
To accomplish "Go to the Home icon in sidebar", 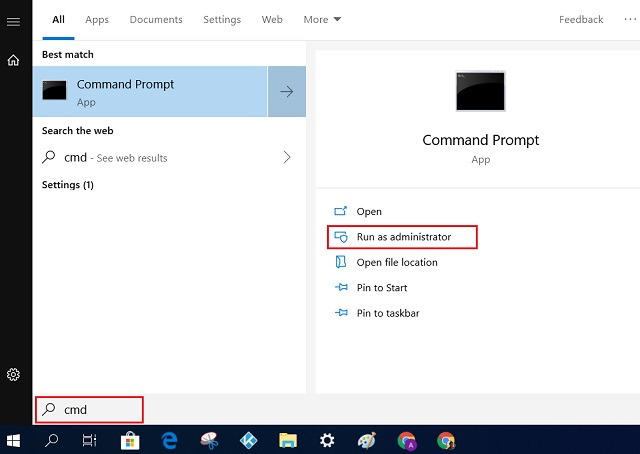I will click(x=13, y=60).
